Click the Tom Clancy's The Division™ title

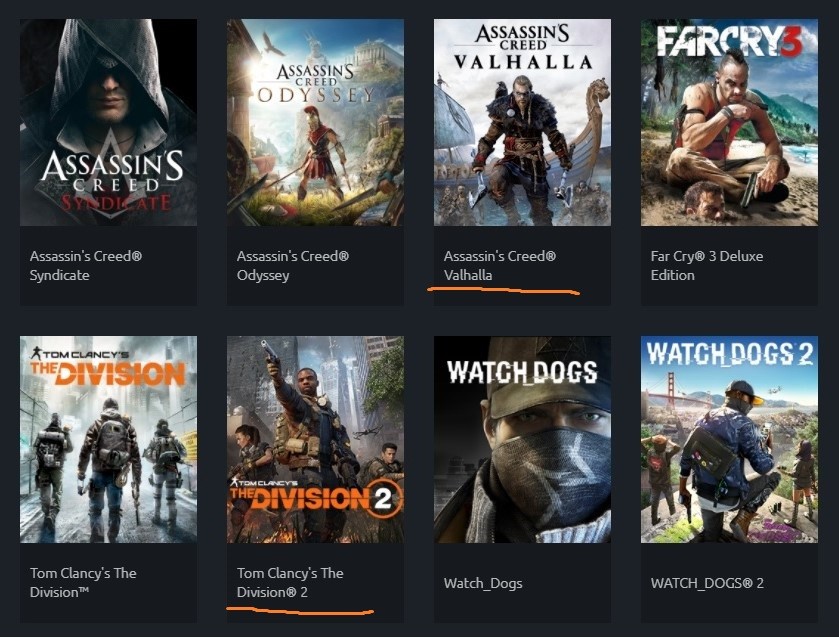83,582
